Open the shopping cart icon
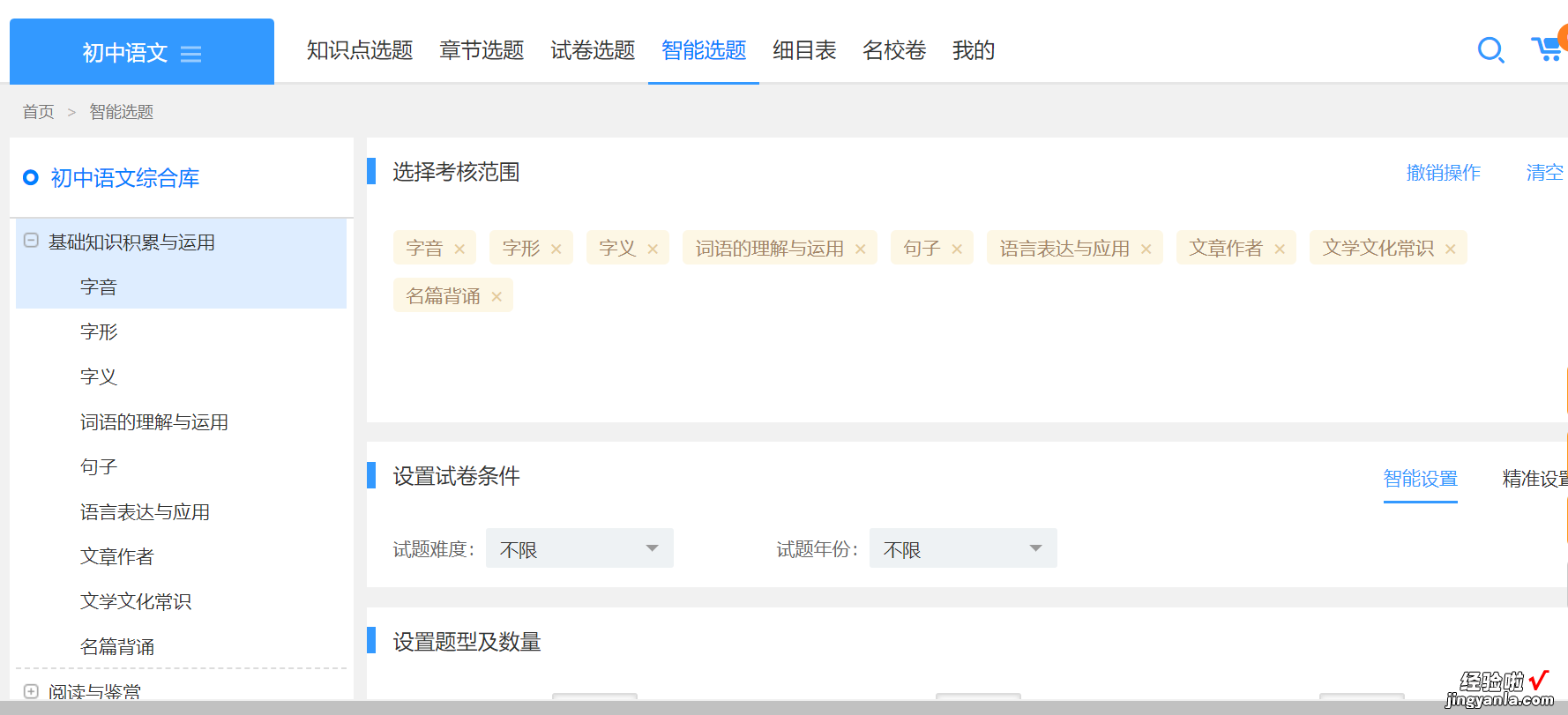 coord(1548,49)
